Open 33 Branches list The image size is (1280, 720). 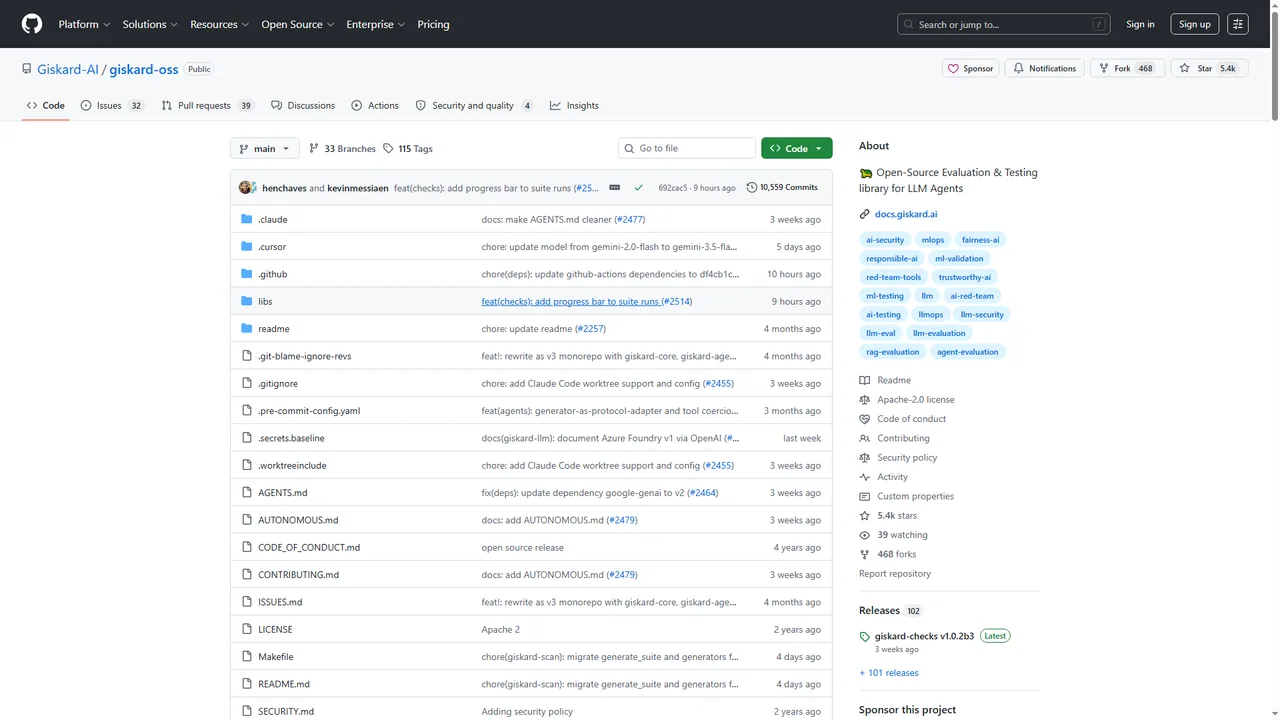tap(342, 148)
